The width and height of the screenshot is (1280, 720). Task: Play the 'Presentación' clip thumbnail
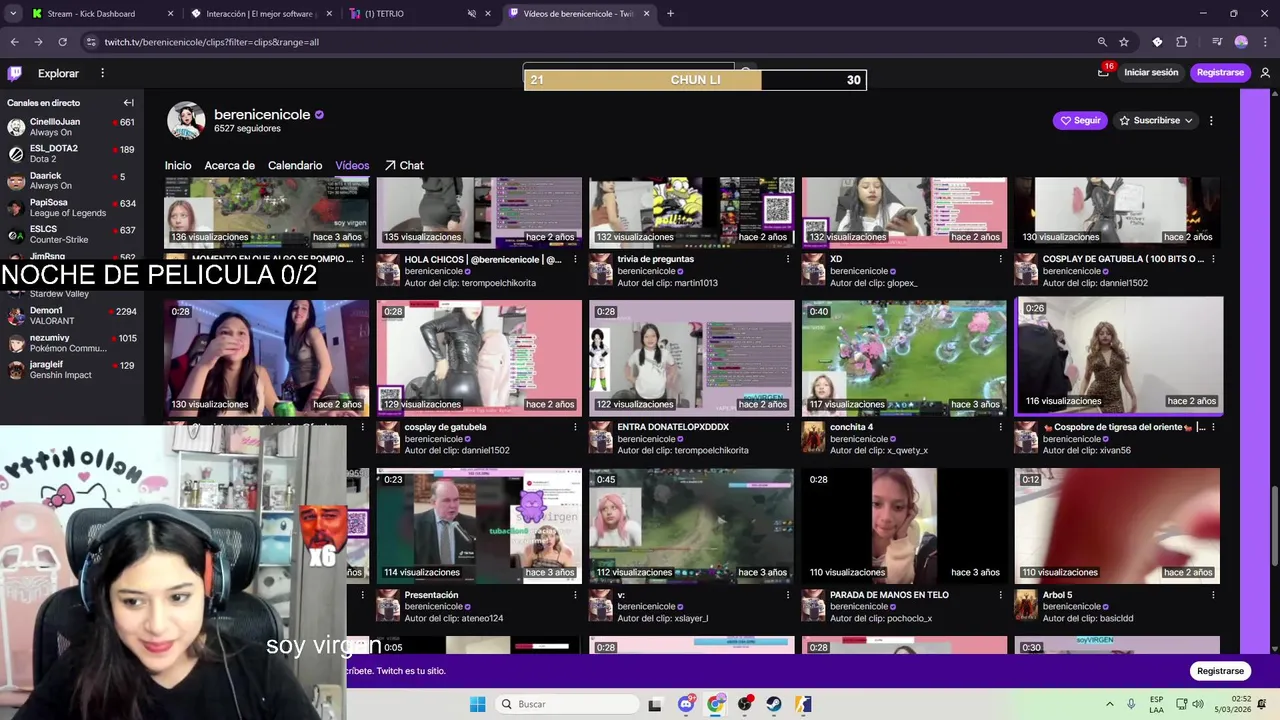pos(479,526)
